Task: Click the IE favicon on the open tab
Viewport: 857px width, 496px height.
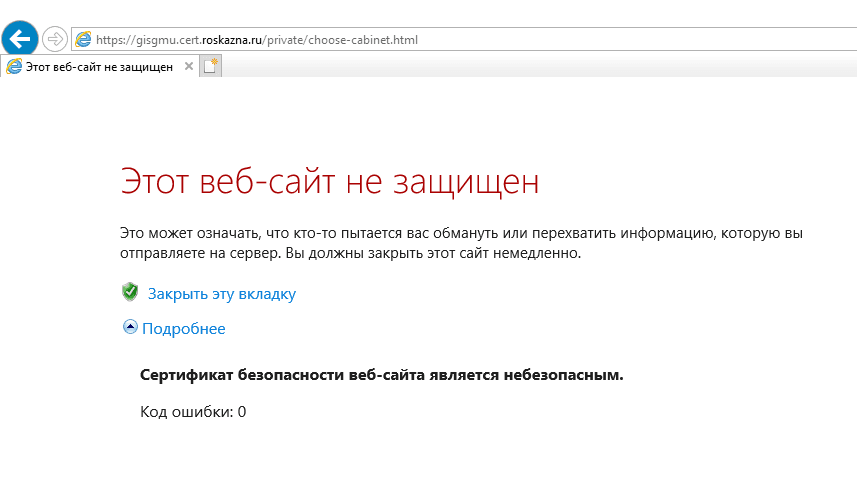Action: (x=14, y=66)
